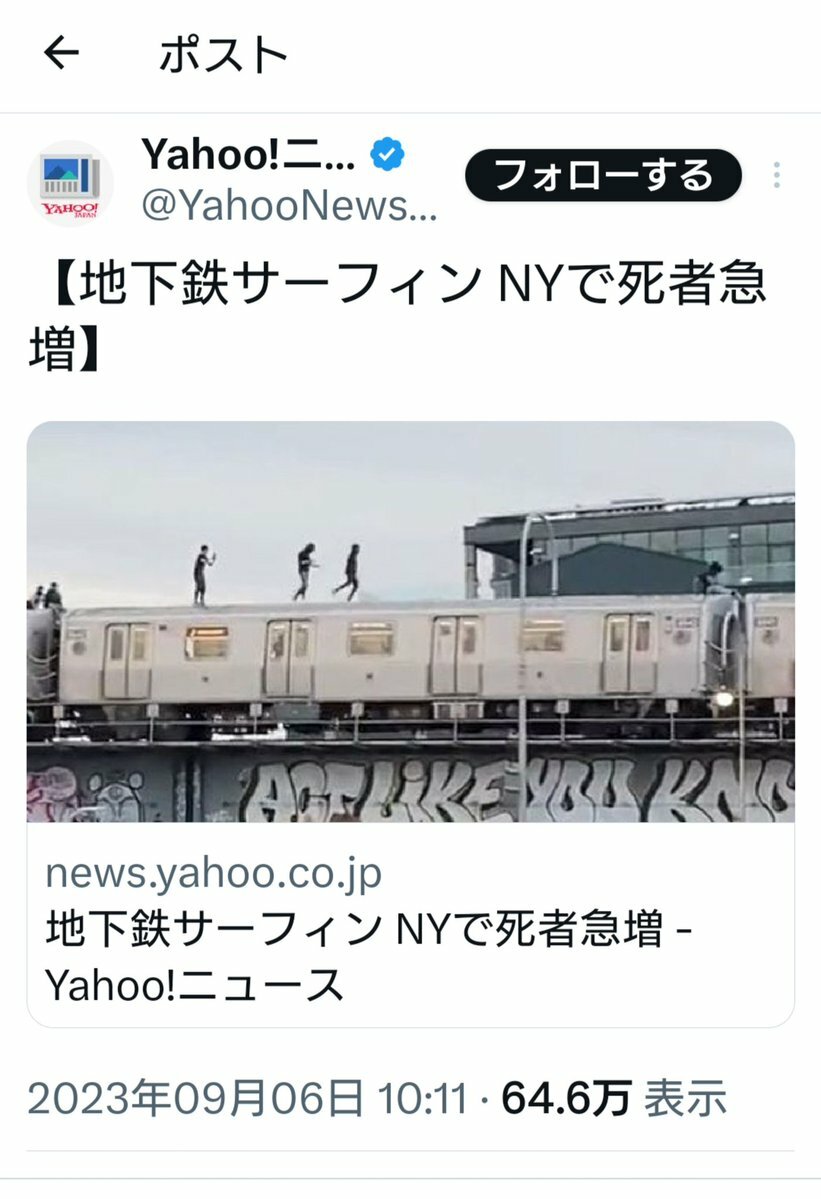Click the ポスト header title

(x=222, y=55)
